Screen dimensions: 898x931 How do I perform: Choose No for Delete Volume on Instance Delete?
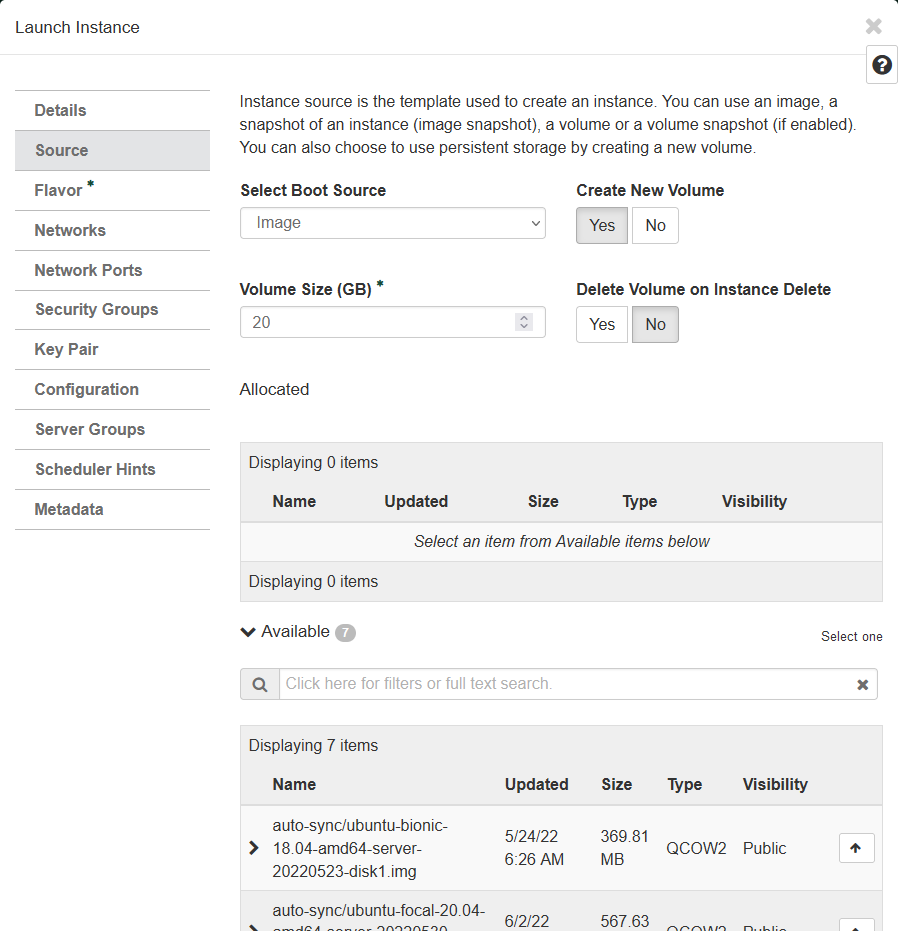point(655,324)
